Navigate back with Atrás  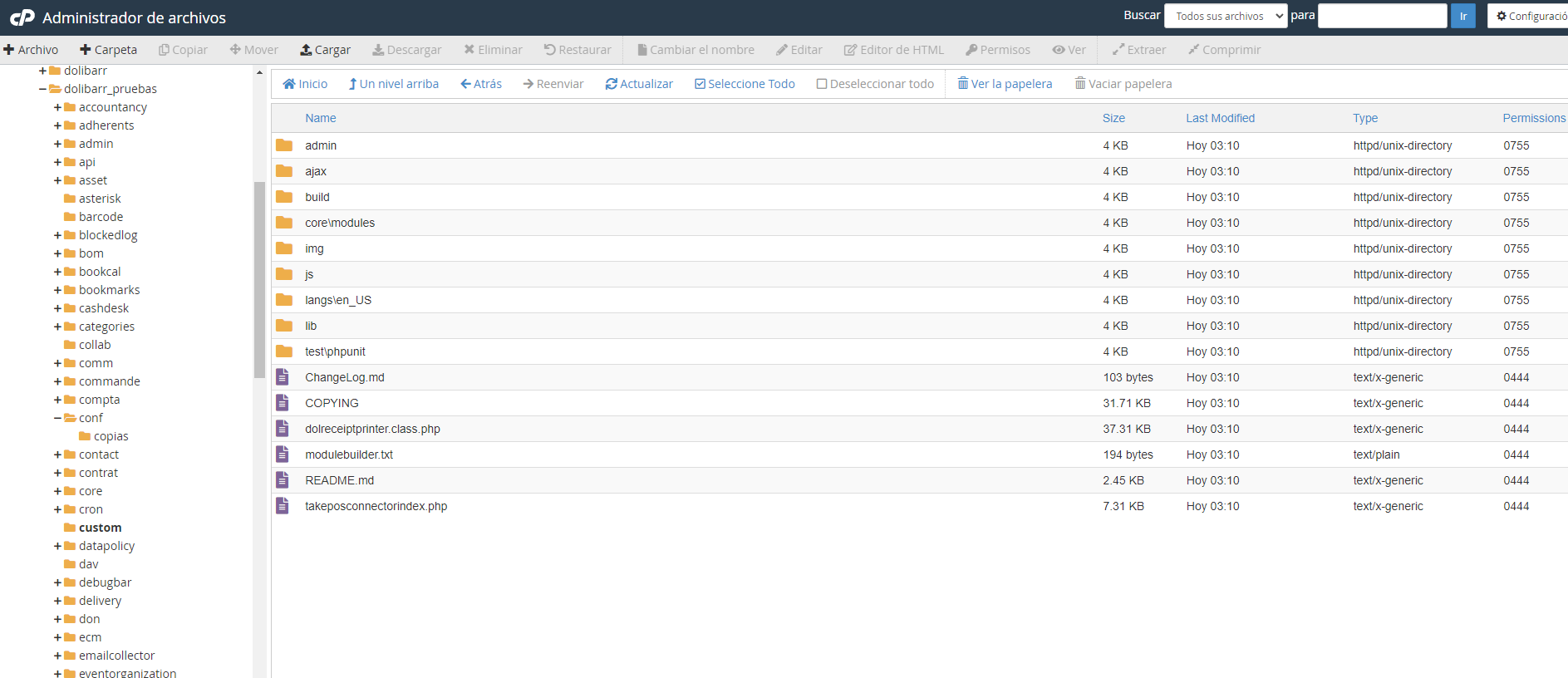tap(481, 84)
